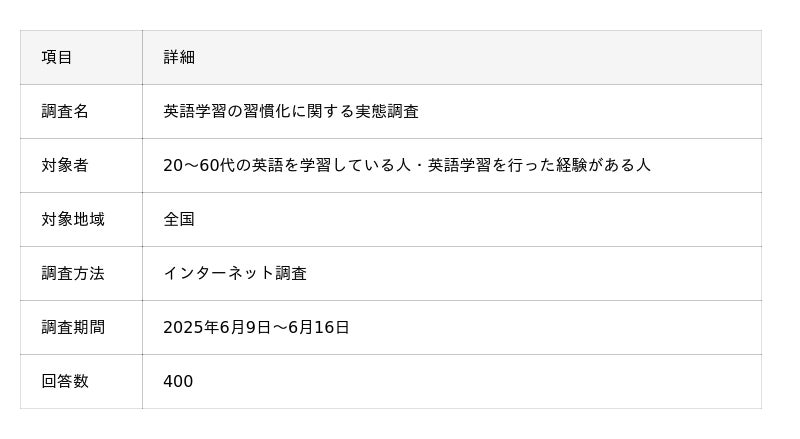Click 英語学習の習慣化に関する実態調査 text

click(x=291, y=111)
